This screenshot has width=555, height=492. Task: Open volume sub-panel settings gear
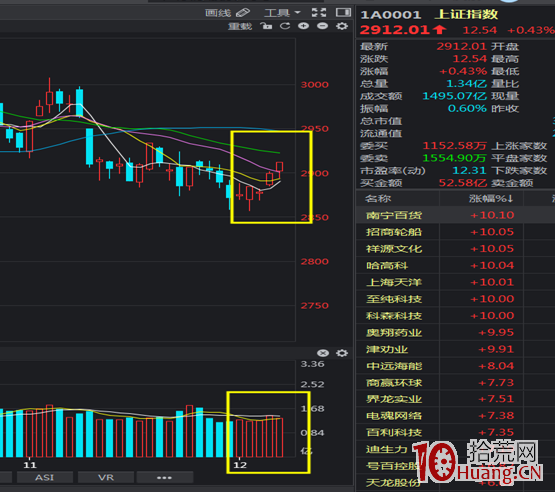tap(342, 353)
